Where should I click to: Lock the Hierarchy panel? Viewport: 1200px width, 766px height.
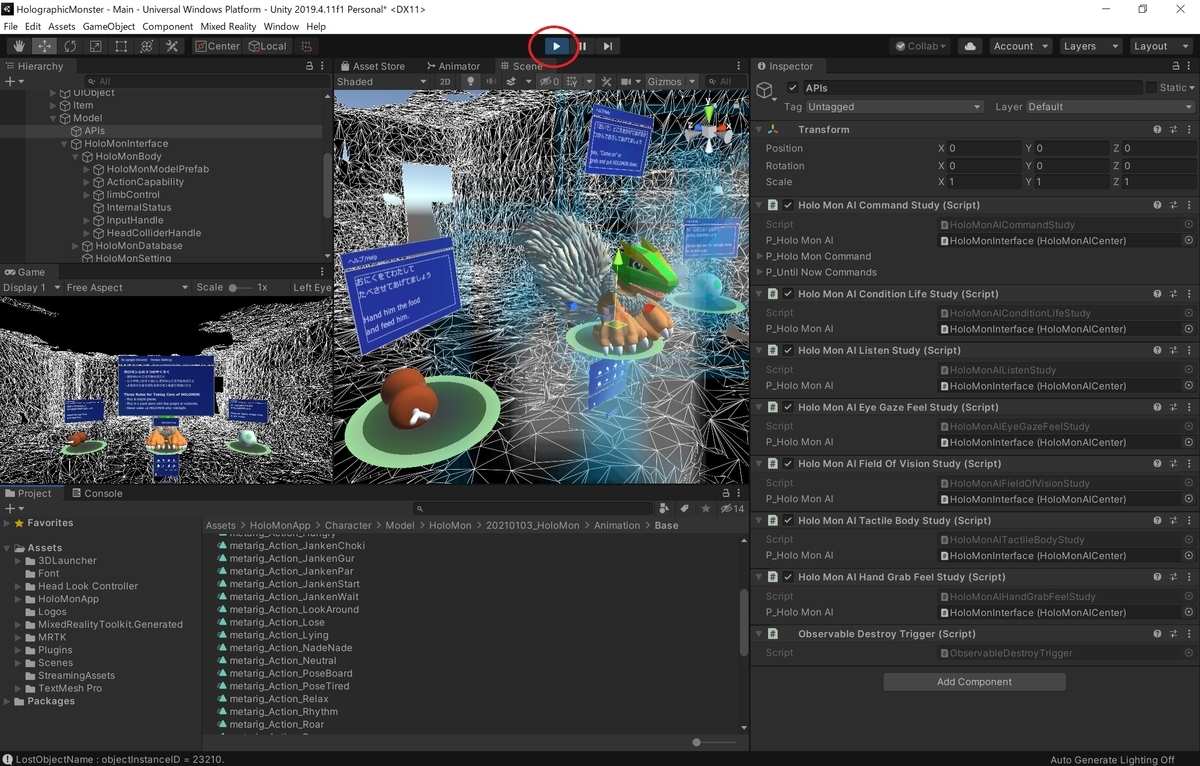[x=310, y=66]
